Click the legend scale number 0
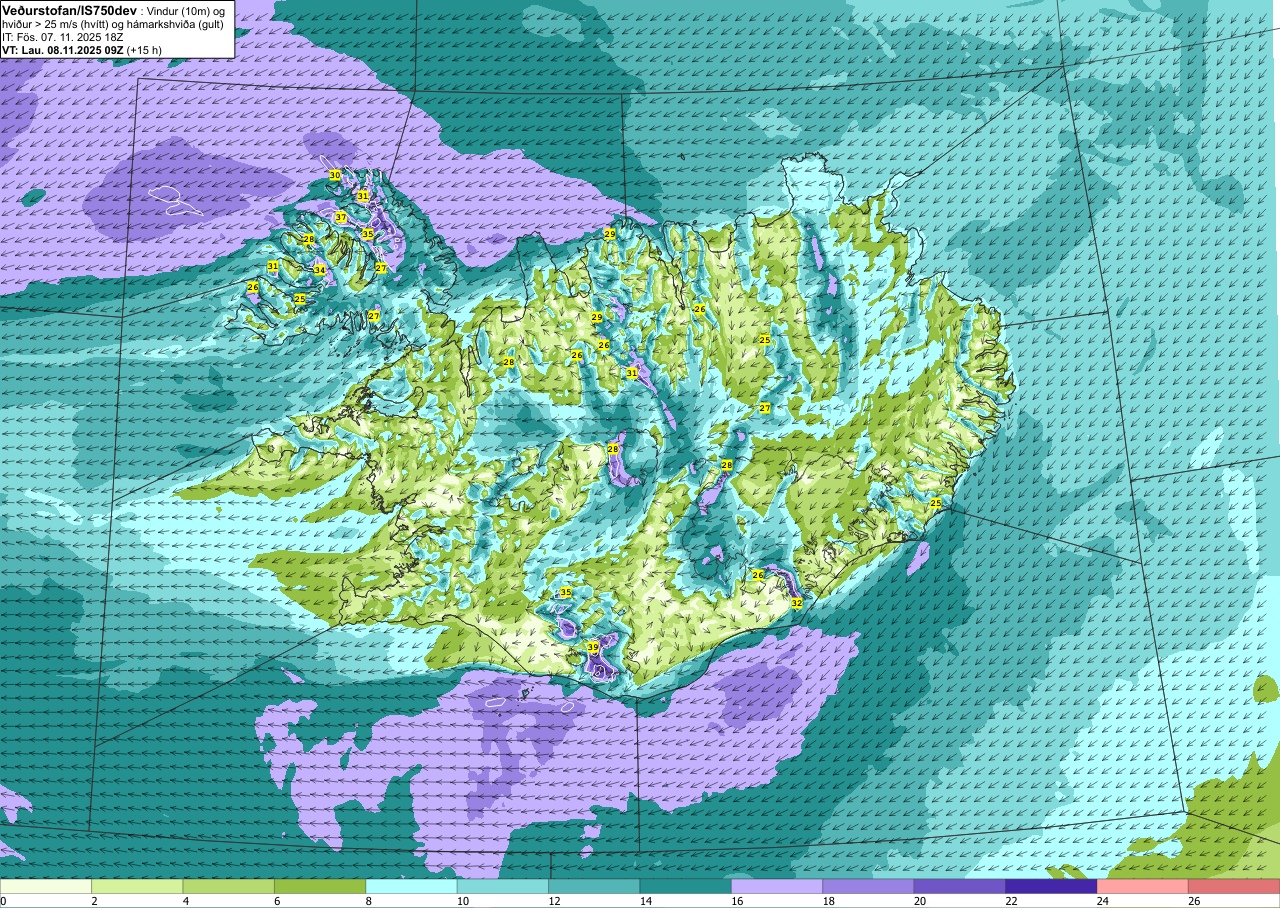The image size is (1280, 908). [4, 901]
